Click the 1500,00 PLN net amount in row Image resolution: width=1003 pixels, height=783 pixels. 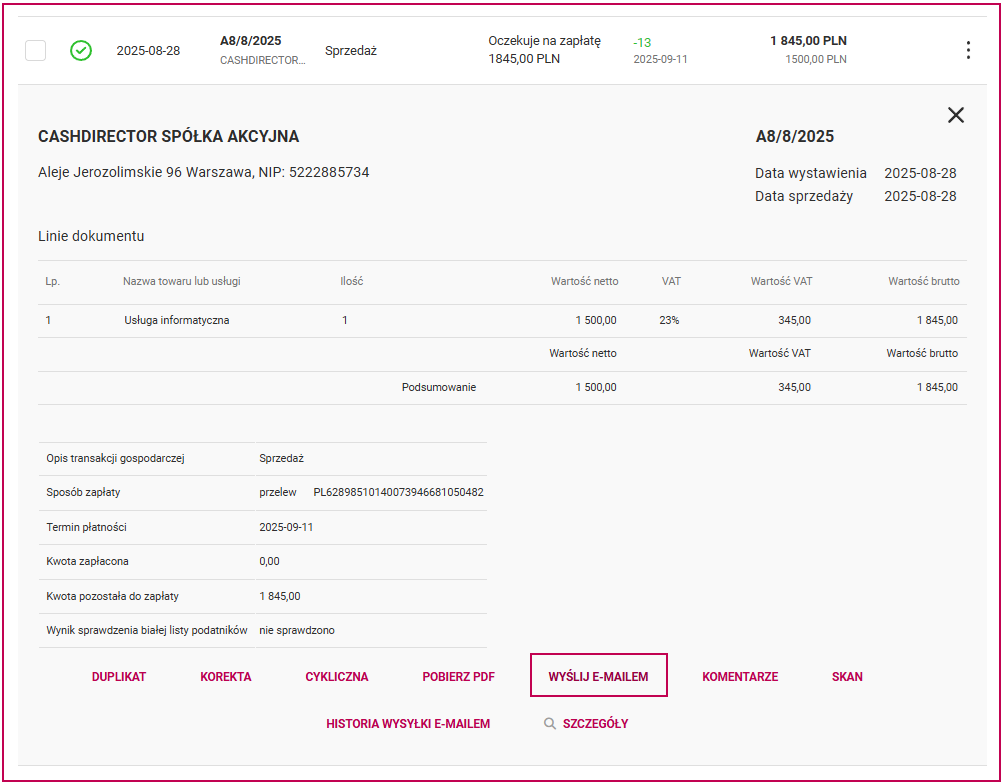tap(816, 59)
